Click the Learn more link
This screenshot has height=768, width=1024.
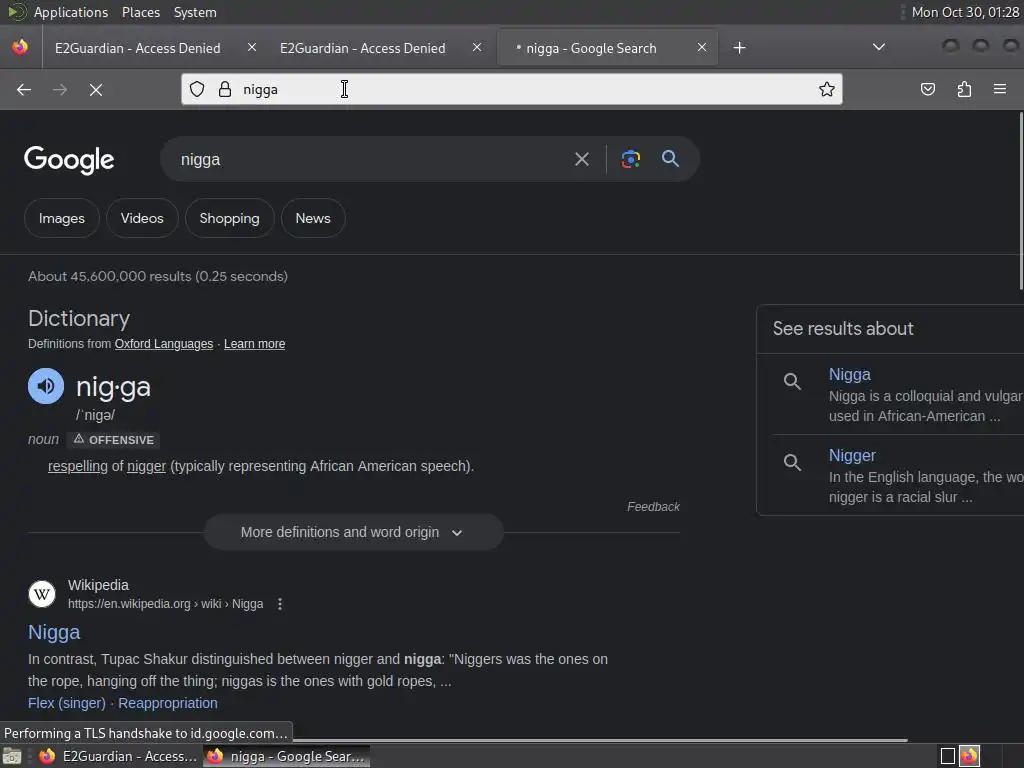[255, 344]
